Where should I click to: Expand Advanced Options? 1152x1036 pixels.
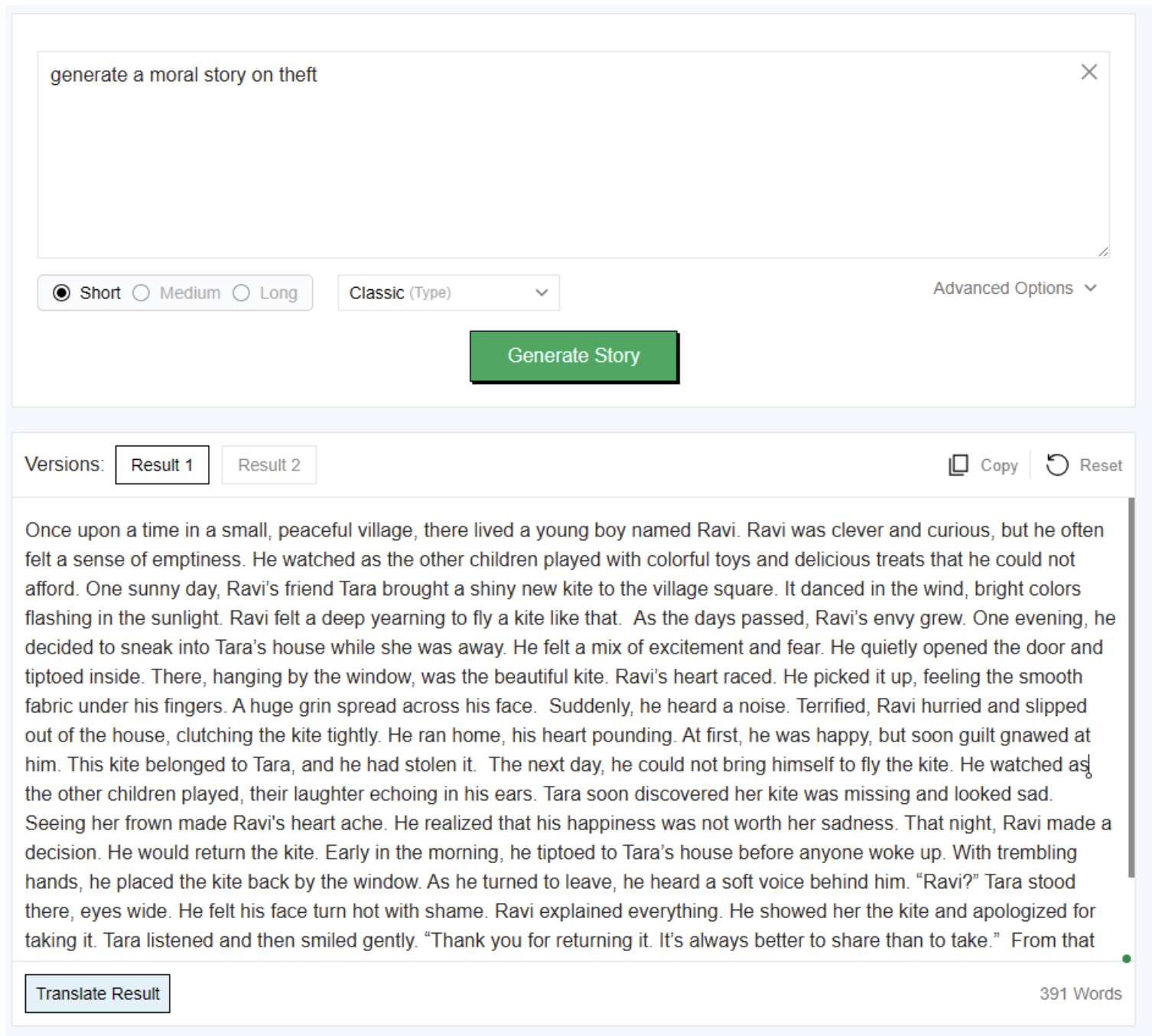1003,288
